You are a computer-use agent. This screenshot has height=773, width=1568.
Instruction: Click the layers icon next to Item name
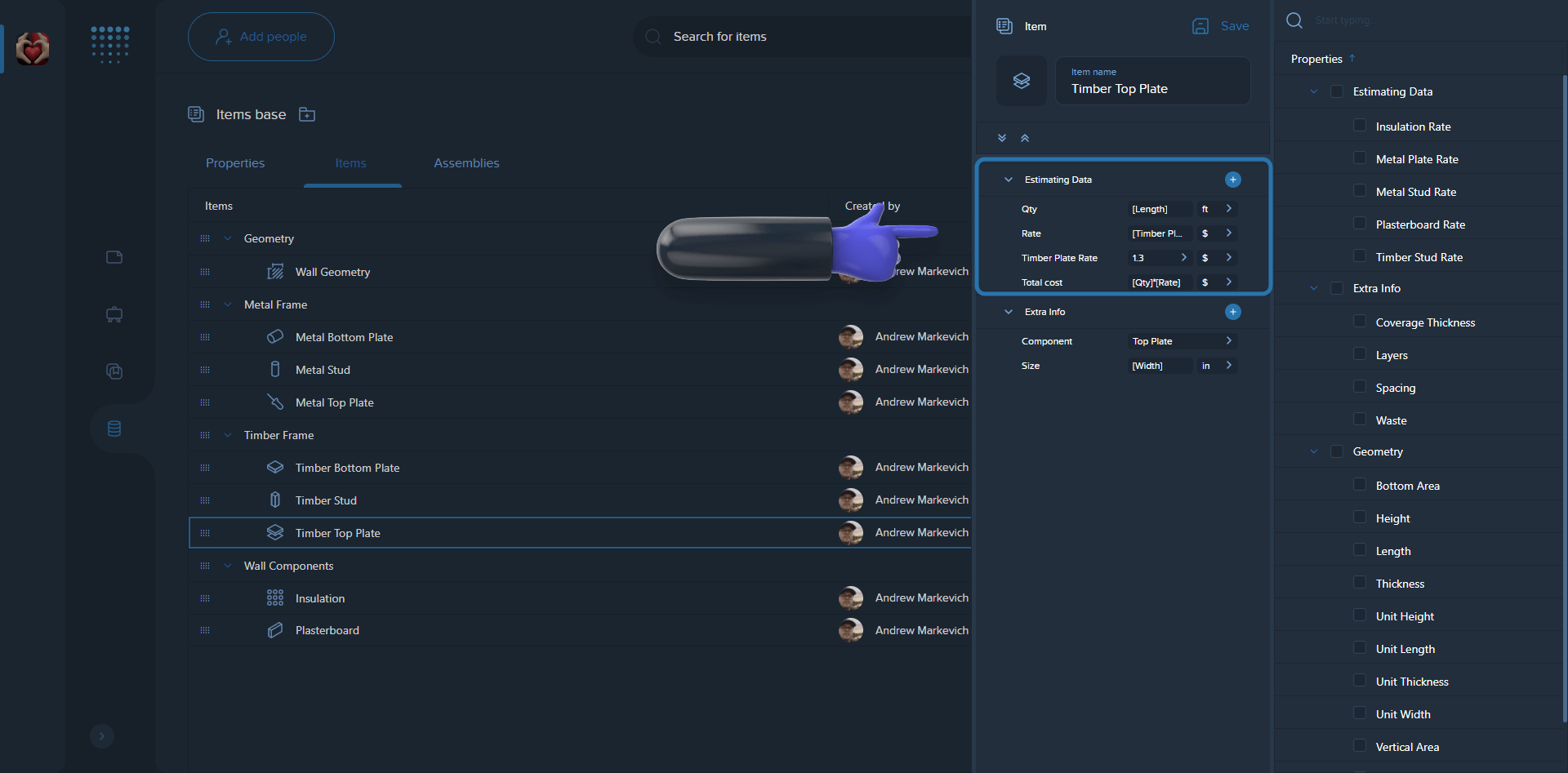(x=1022, y=81)
